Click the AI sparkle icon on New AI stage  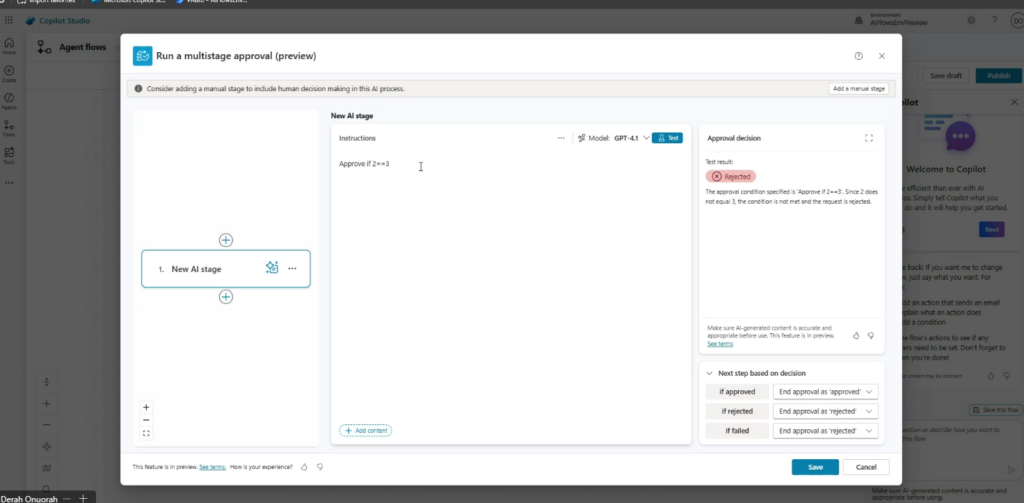[x=272, y=268]
